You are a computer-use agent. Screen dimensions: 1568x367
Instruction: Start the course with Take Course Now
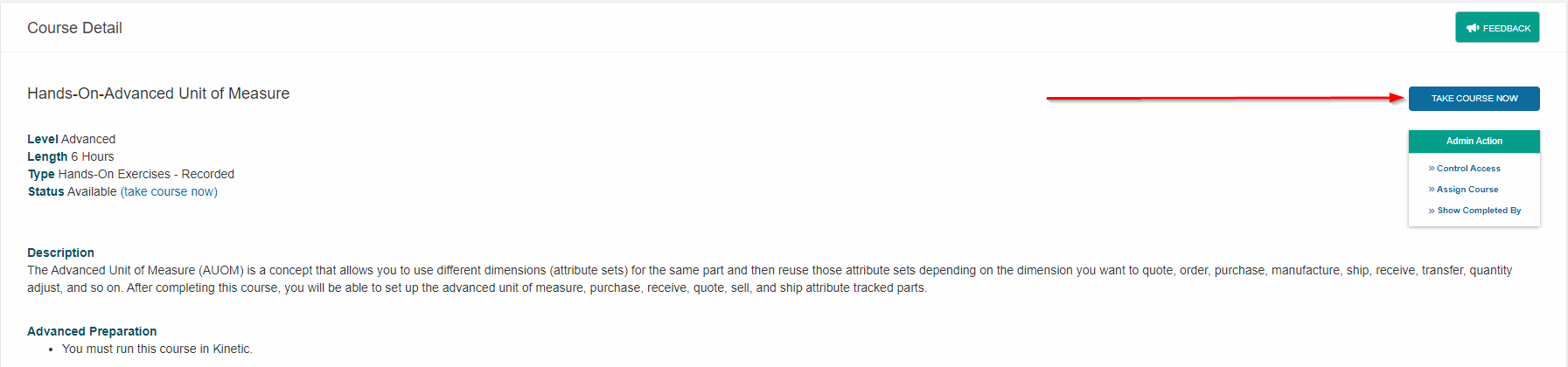(1474, 99)
